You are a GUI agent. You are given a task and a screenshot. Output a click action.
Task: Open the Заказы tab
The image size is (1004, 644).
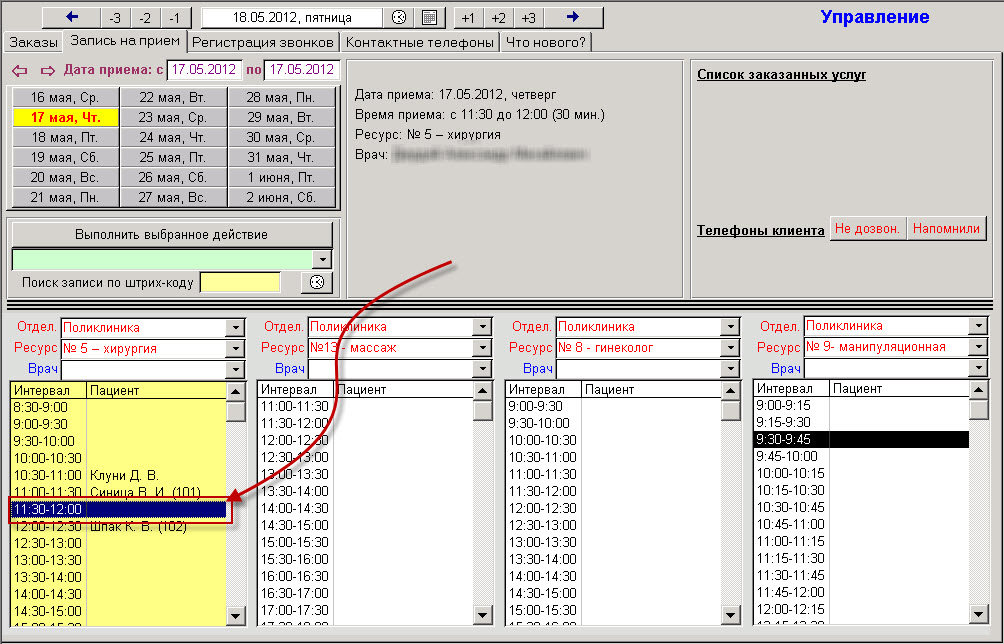pos(33,43)
